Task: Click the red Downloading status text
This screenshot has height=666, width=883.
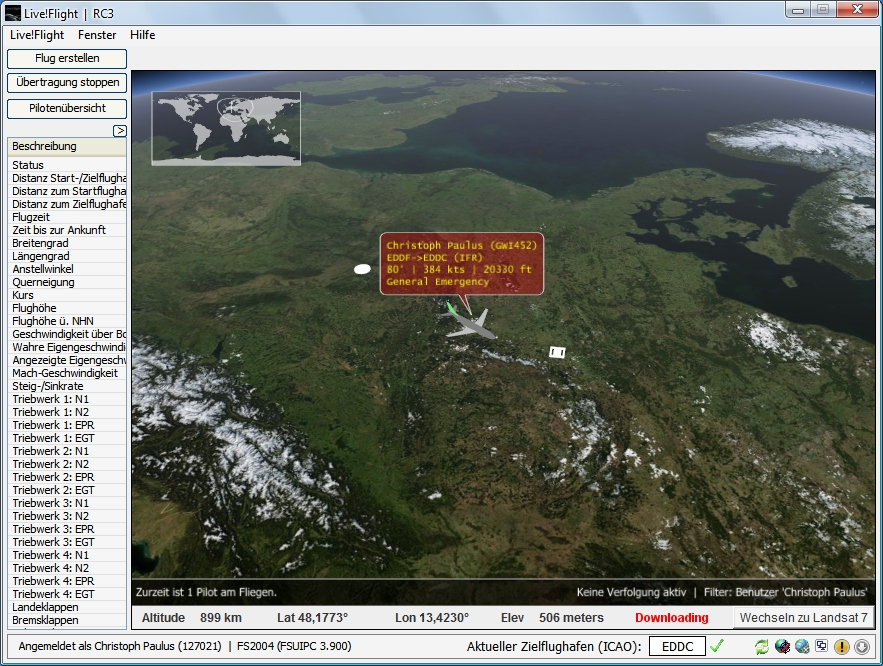Action: tap(671, 618)
